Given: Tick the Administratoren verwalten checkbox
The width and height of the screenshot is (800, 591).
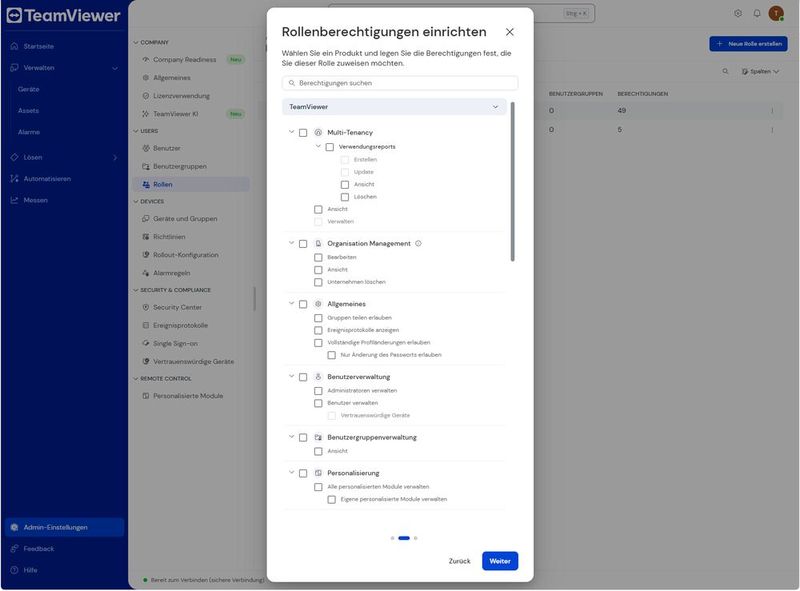Looking at the screenshot, I should (318, 391).
